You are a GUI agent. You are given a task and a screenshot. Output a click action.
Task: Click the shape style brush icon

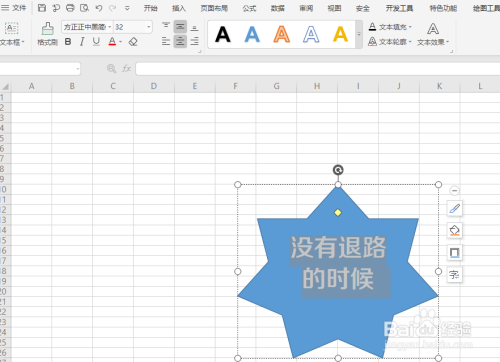[455, 209]
